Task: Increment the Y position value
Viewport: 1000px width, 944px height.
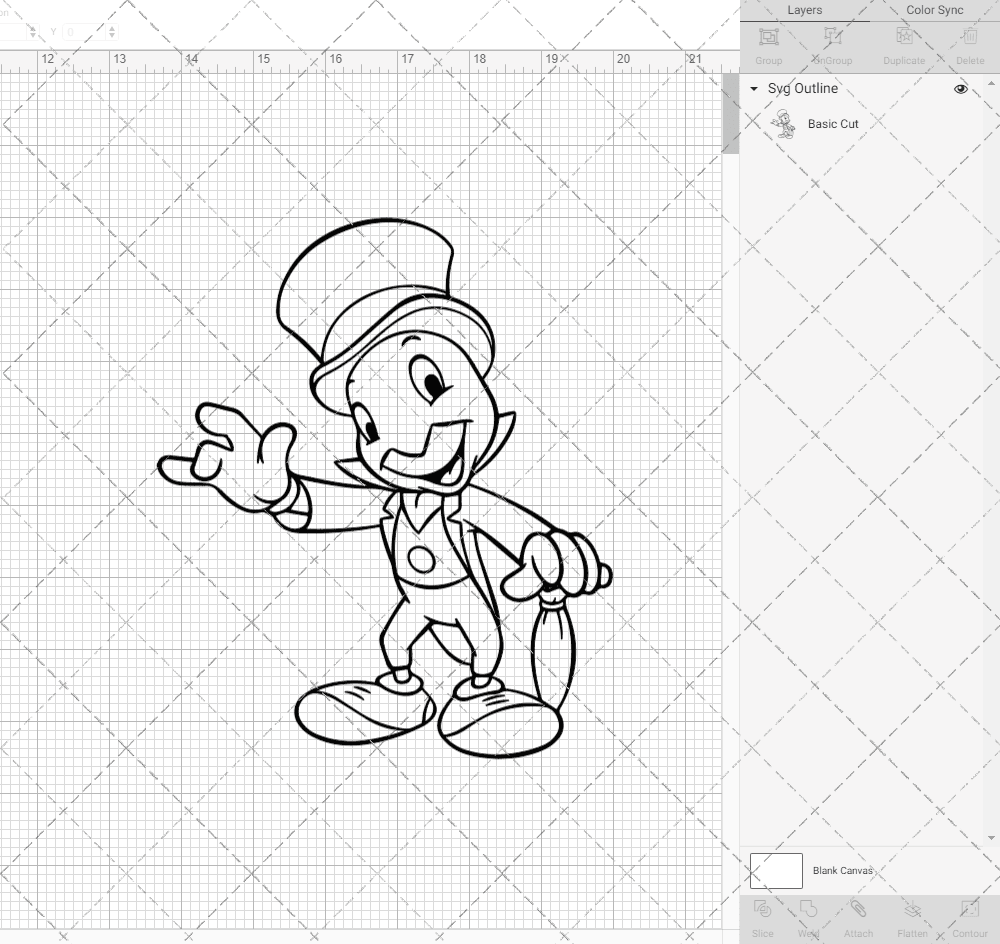Action: [111, 28]
